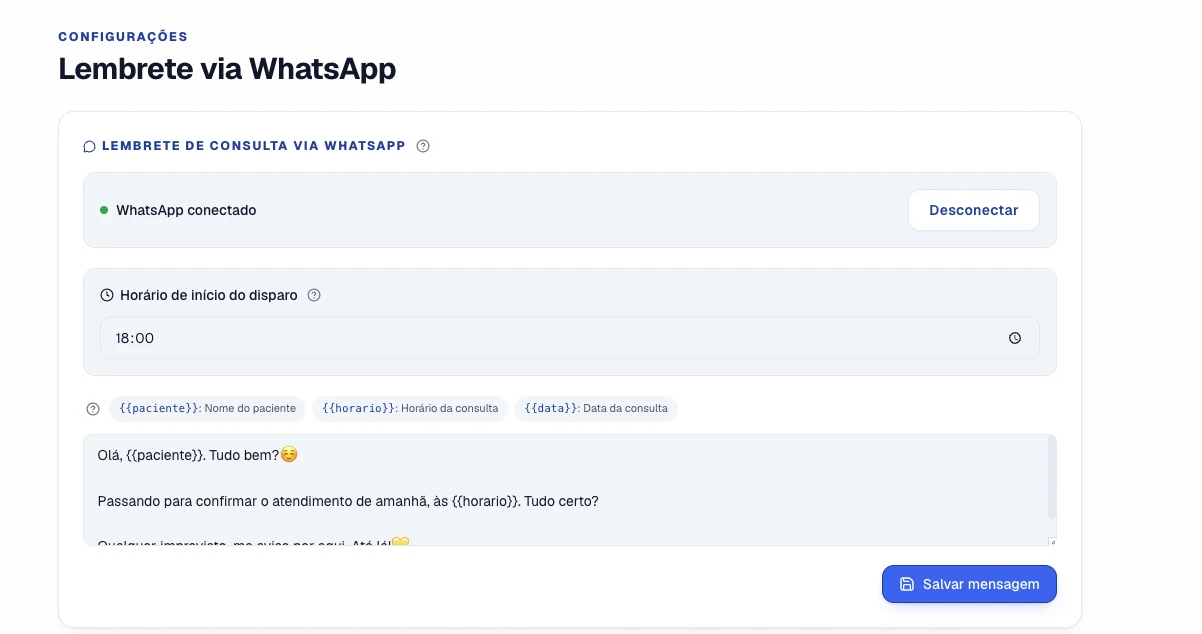Click the message textarea scrollbar
This screenshot has height=634, width=1202.
1051,477
